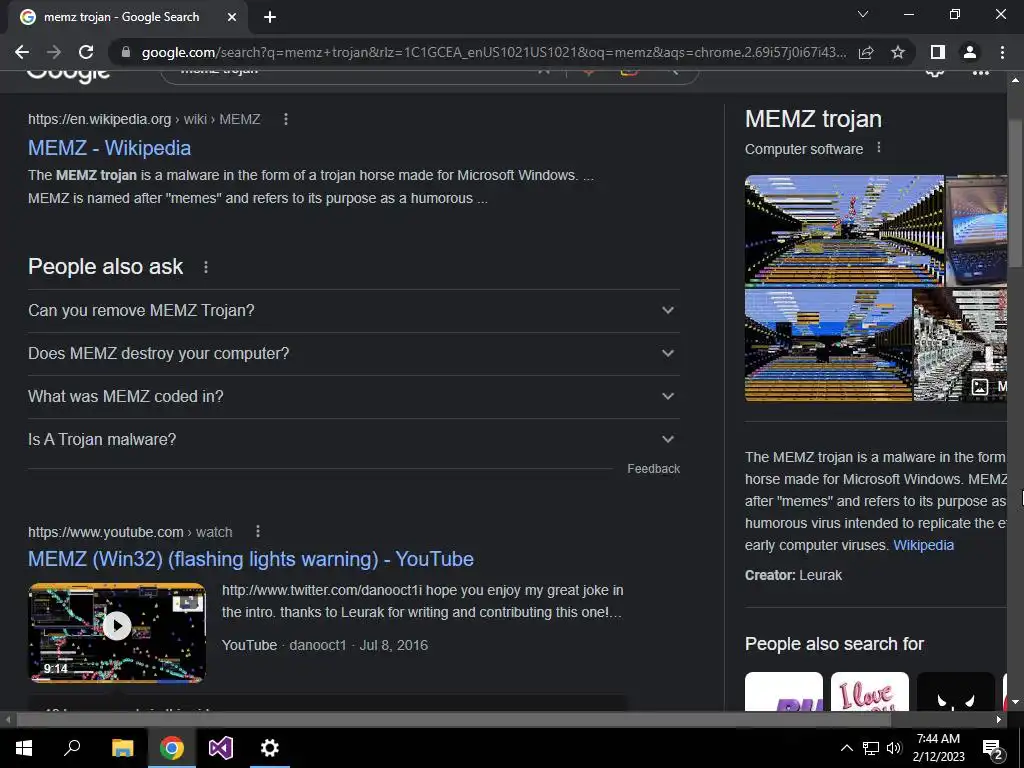Expand 'What was MEMZ coded in?'
The height and width of the screenshot is (768, 1024).
tap(353, 396)
